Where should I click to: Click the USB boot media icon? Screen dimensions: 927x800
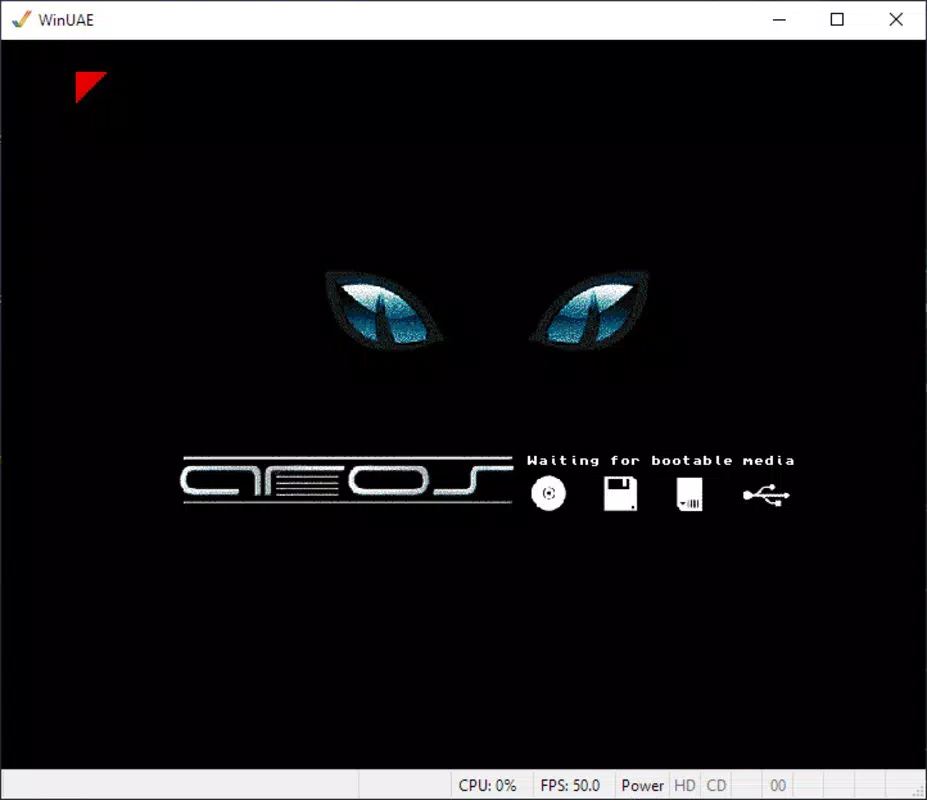pyautogui.click(x=766, y=495)
